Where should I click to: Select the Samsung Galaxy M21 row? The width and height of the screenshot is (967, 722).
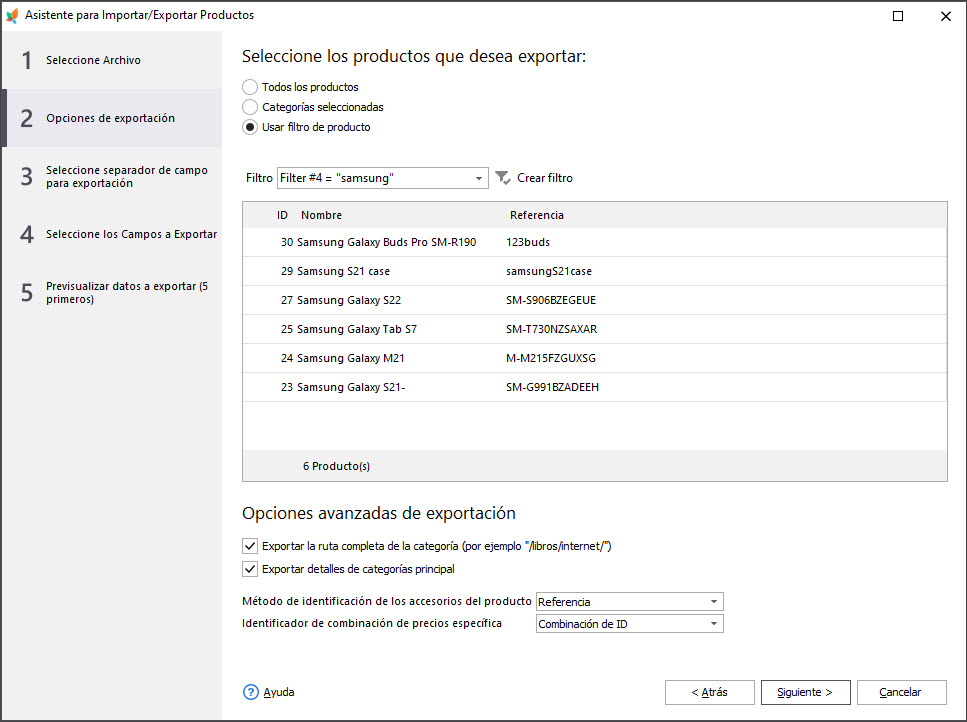[x=595, y=358]
